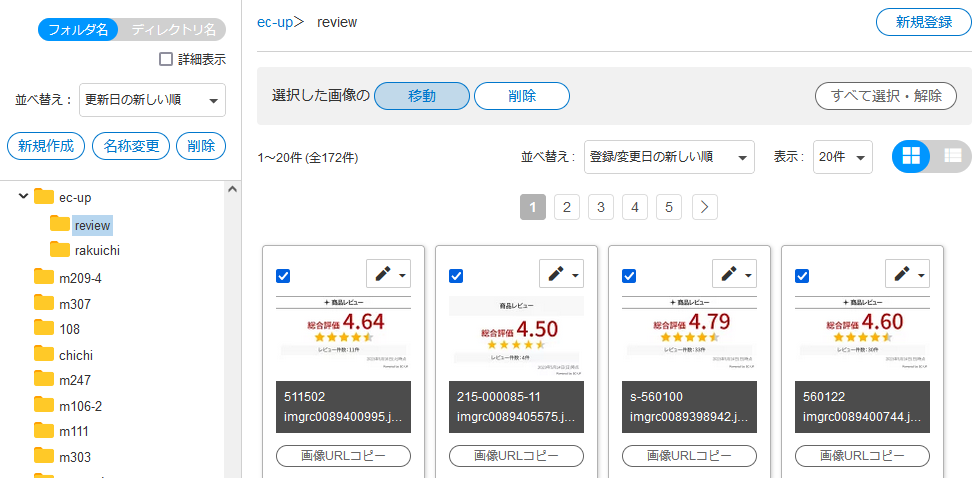Uncheck the 560122 image checkbox
Image resolution: width=974 pixels, height=478 pixels.
point(802,276)
